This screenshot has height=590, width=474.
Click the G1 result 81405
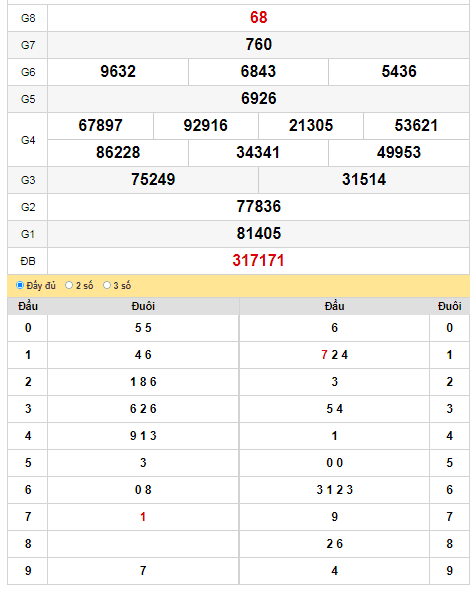(258, 234)
